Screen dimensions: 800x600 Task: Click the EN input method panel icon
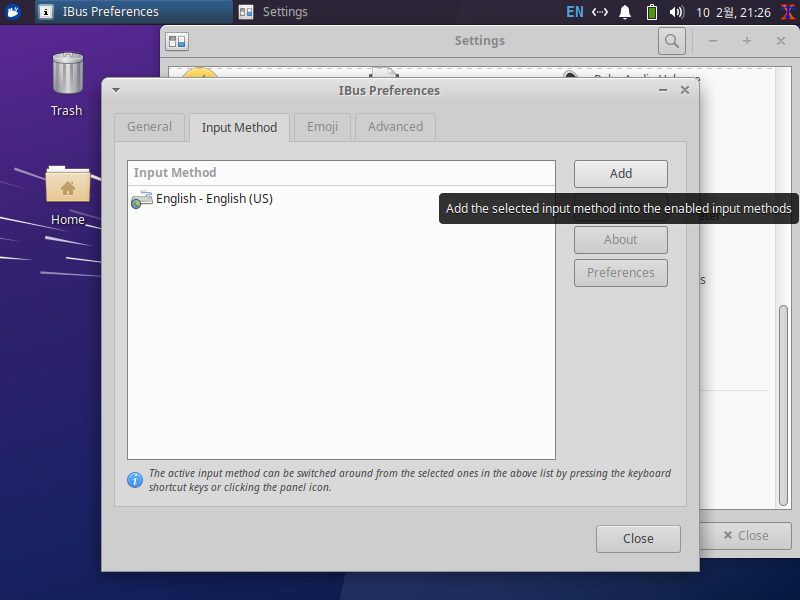(x=574, y=12)
